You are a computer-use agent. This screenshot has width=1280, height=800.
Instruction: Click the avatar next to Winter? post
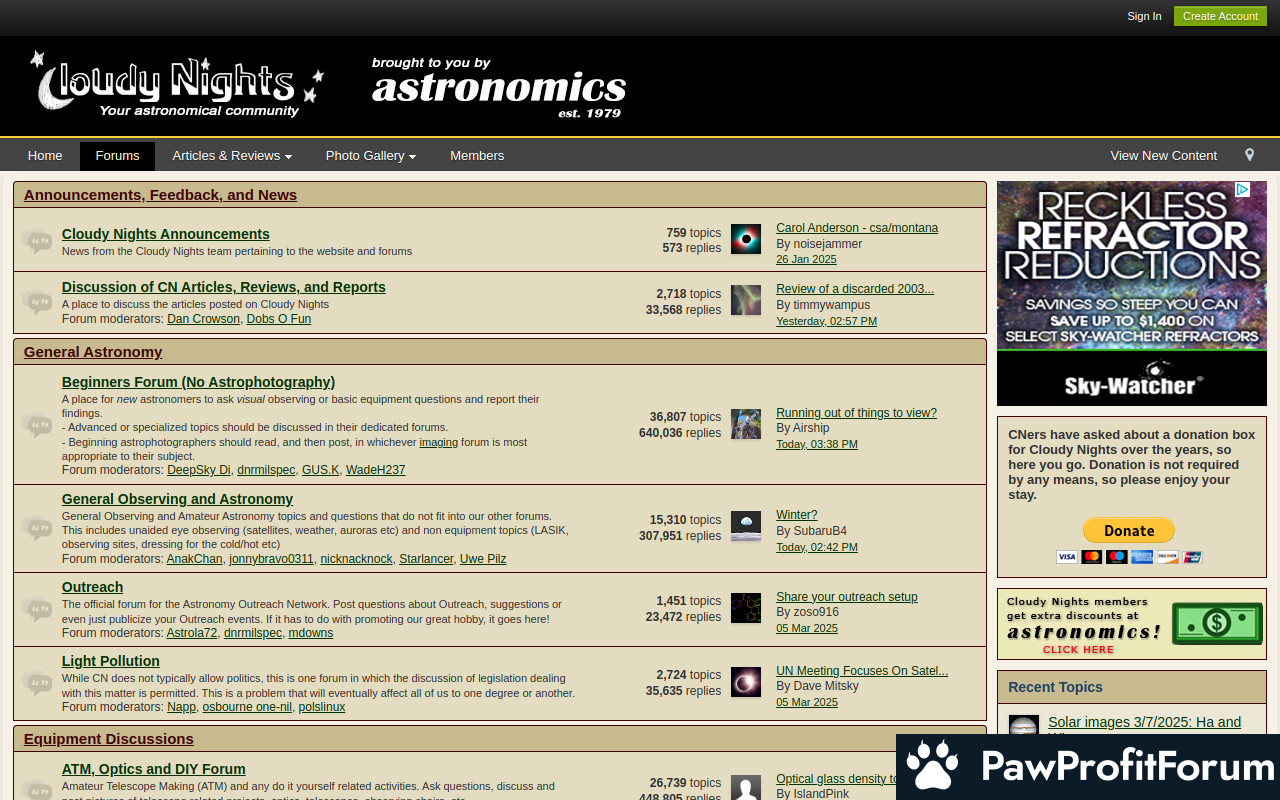coord(746,526)
